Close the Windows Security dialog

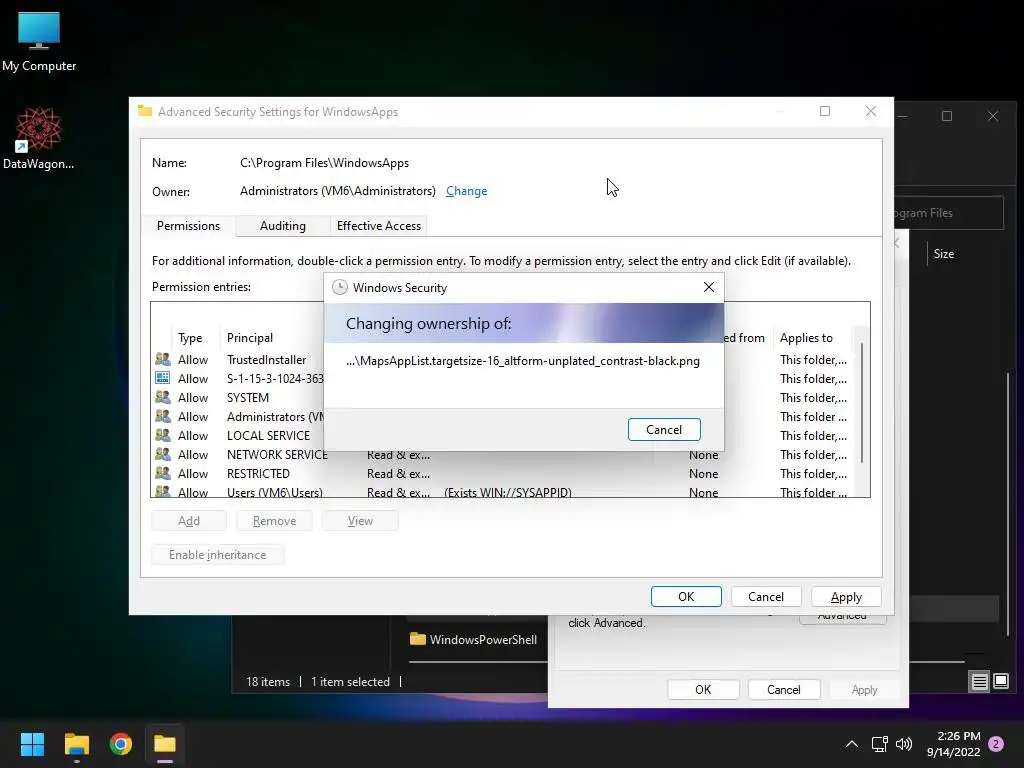(709, 287)
